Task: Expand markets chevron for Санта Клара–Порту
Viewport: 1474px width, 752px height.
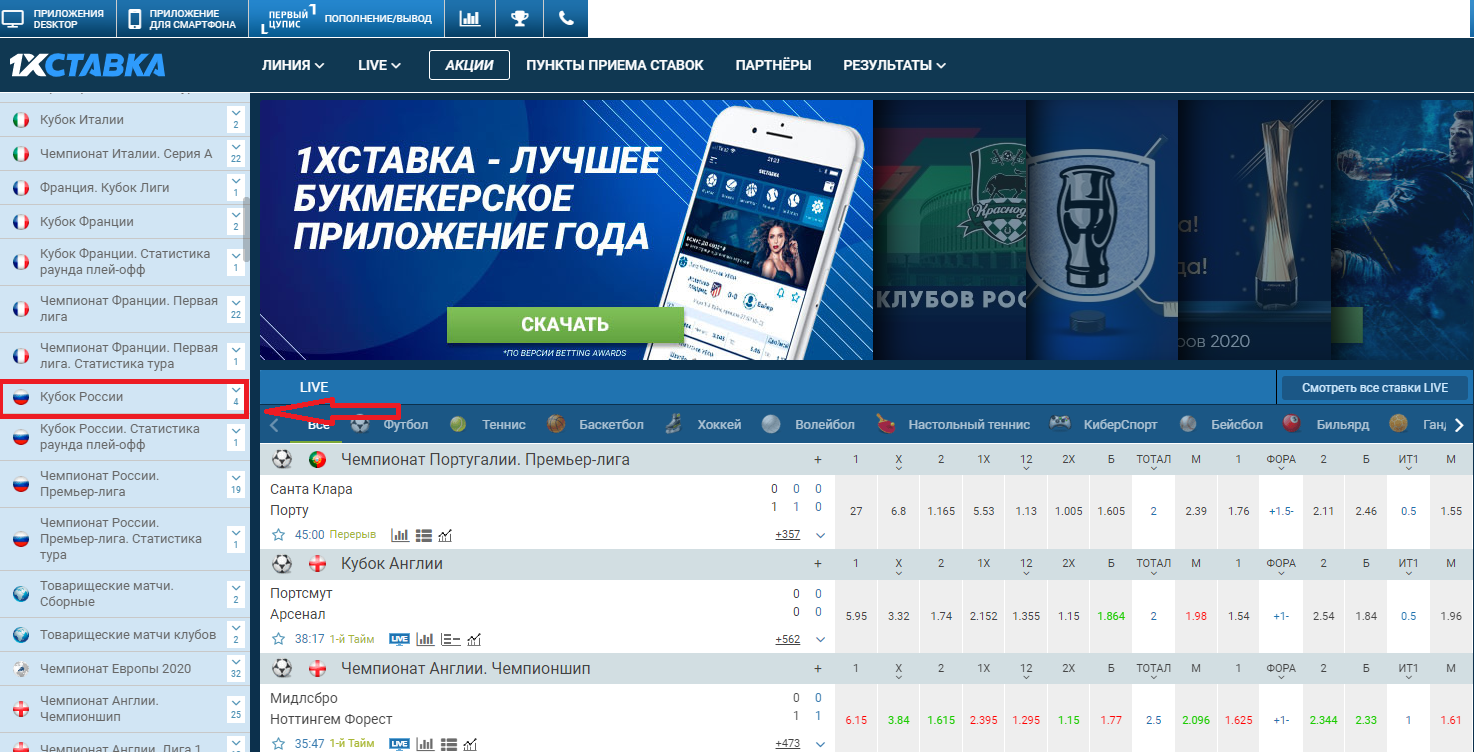Action: (820, 535)
